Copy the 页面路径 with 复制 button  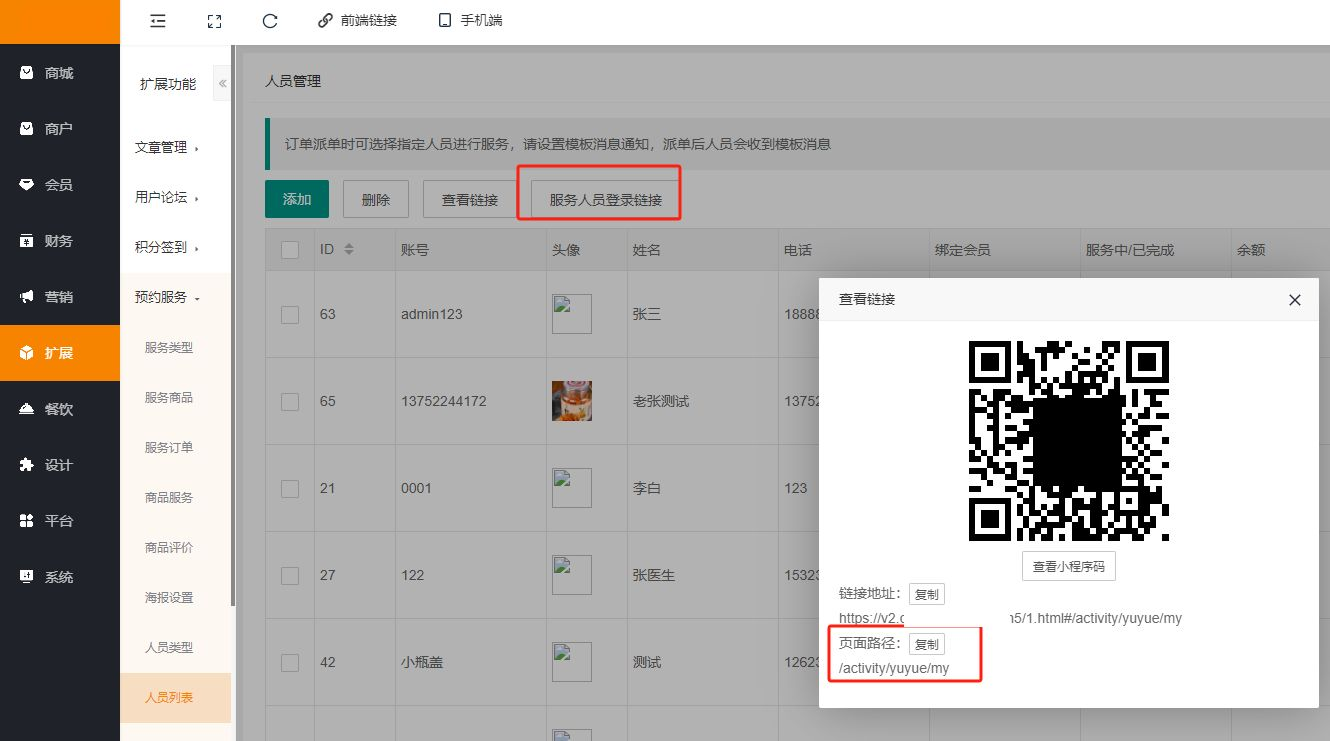(x=926, y=644)
